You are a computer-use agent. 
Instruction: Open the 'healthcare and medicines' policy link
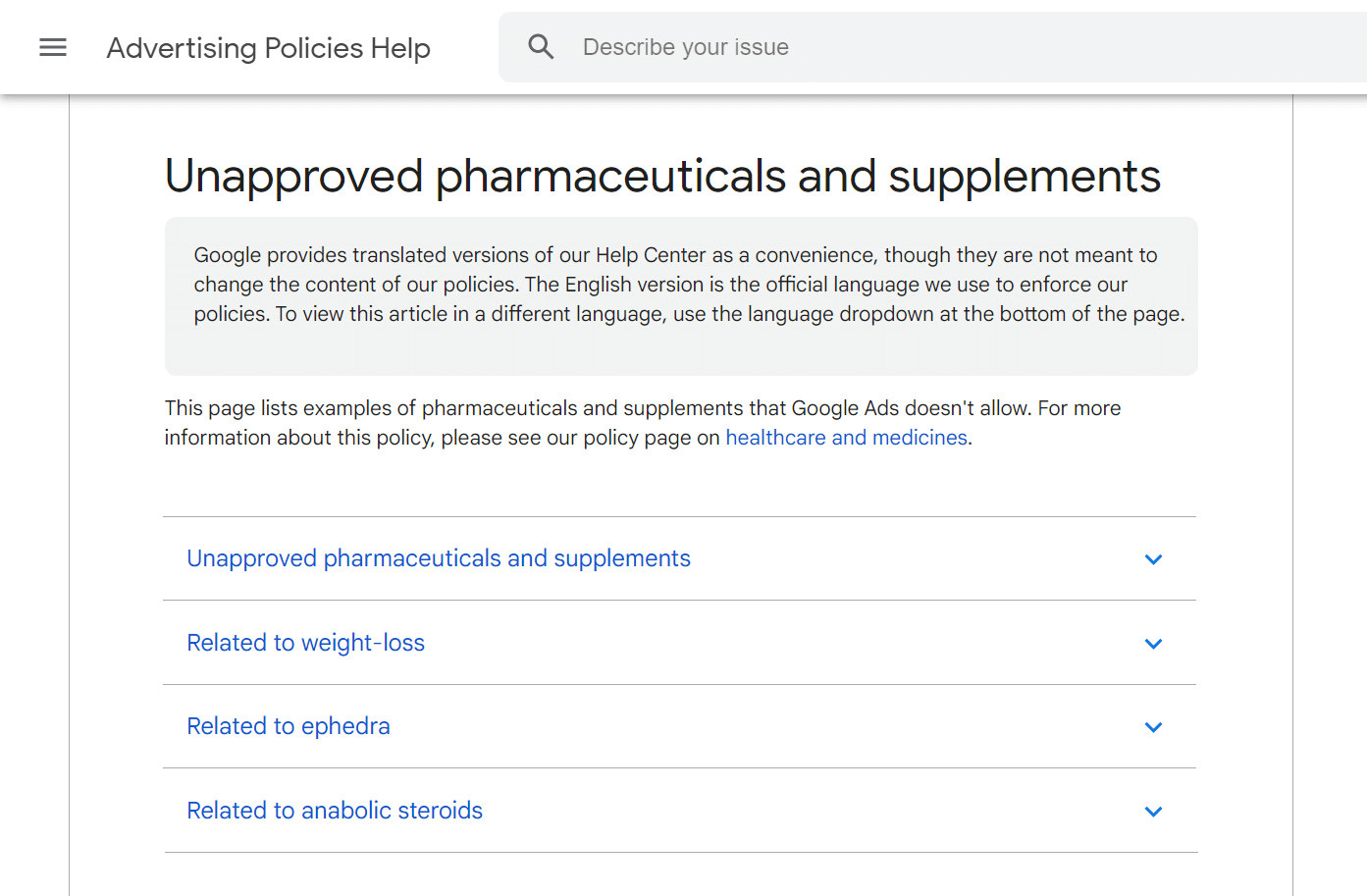click(846, 438)
